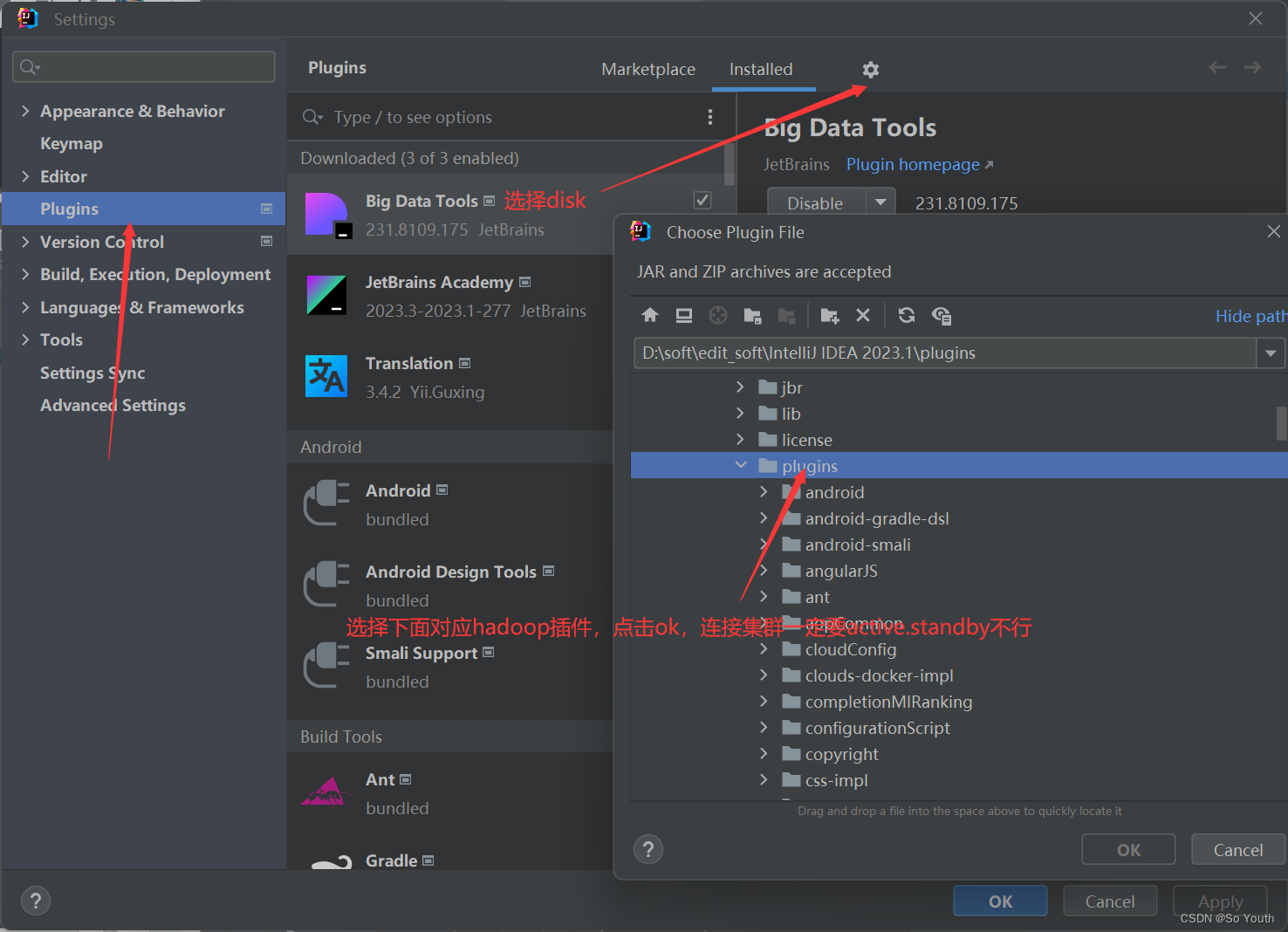Image resolution: width=1288 pixels, height=932 pixels.
Task: Go to home directory in file chooser
Action: [x=650, y=315]
